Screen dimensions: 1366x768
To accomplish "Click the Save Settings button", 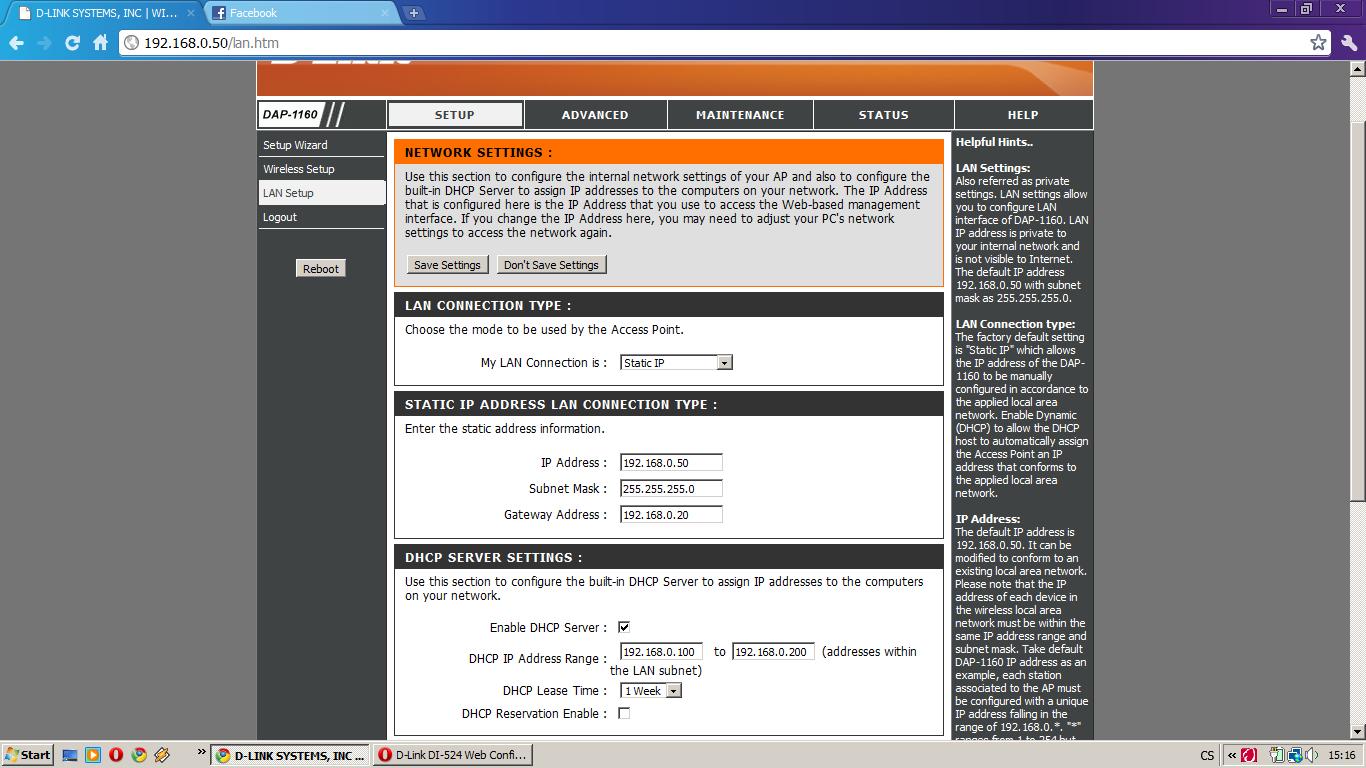I will tap(447, 265).
